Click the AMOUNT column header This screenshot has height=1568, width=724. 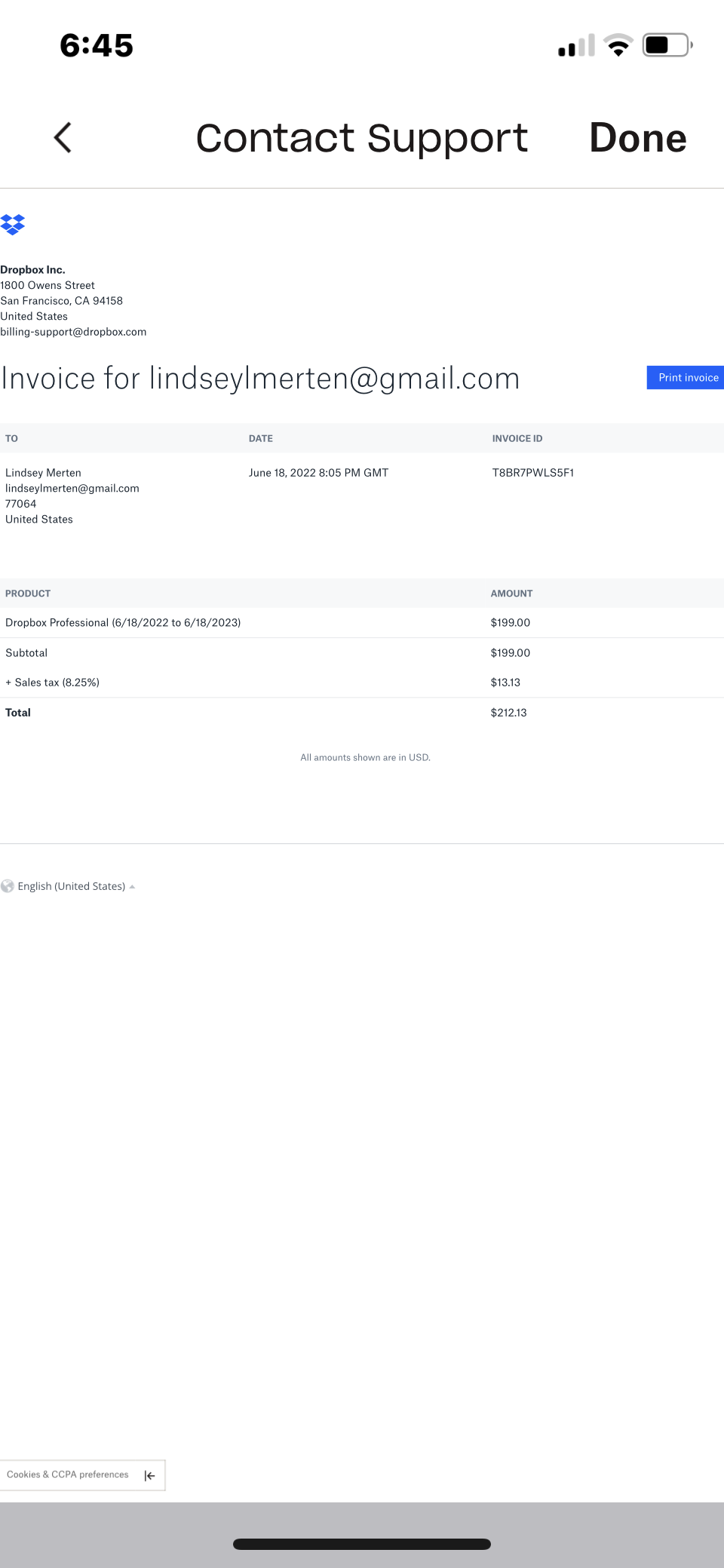coord(511,594)
